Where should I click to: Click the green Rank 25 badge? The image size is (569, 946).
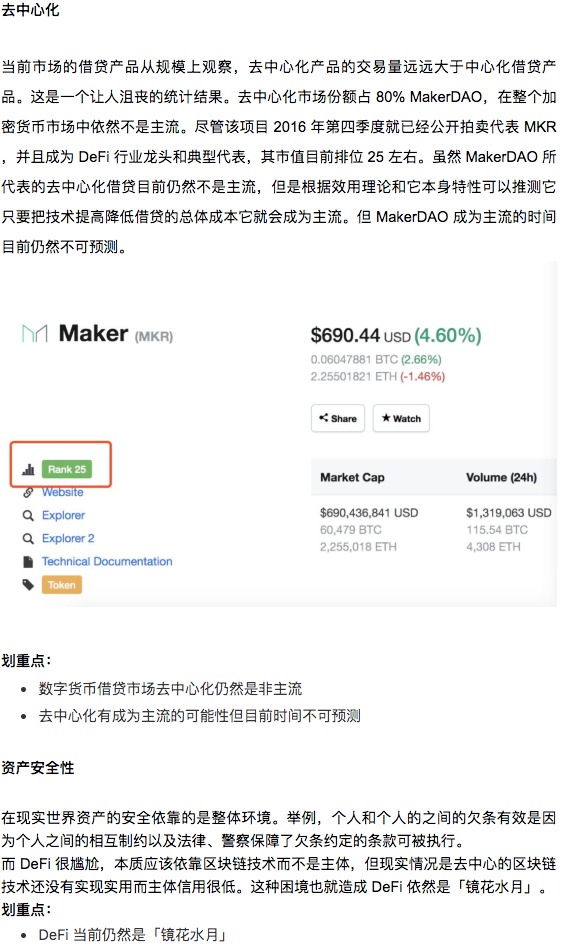[x=67, y=469]
